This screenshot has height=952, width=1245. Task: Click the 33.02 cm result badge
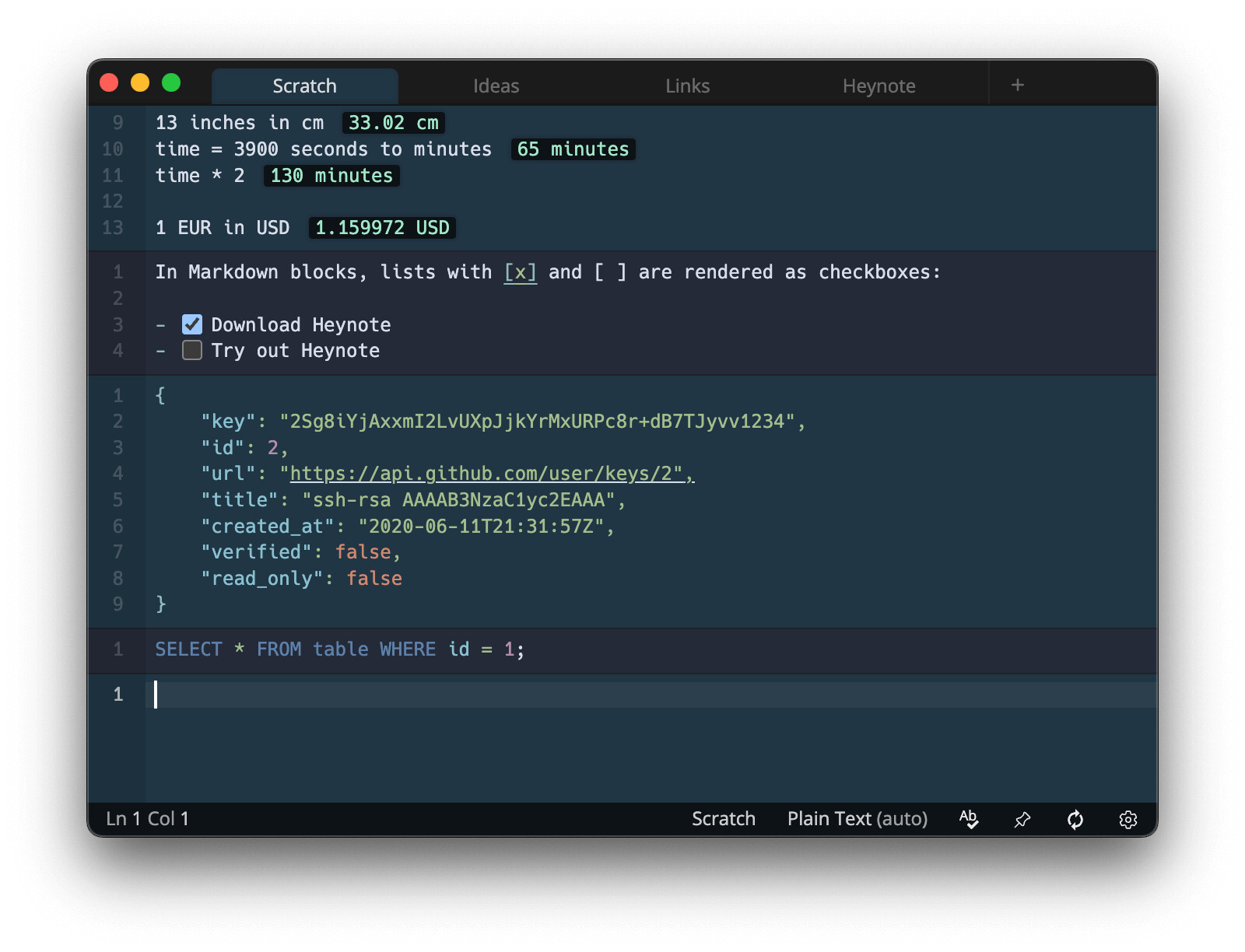pos(394,123)
